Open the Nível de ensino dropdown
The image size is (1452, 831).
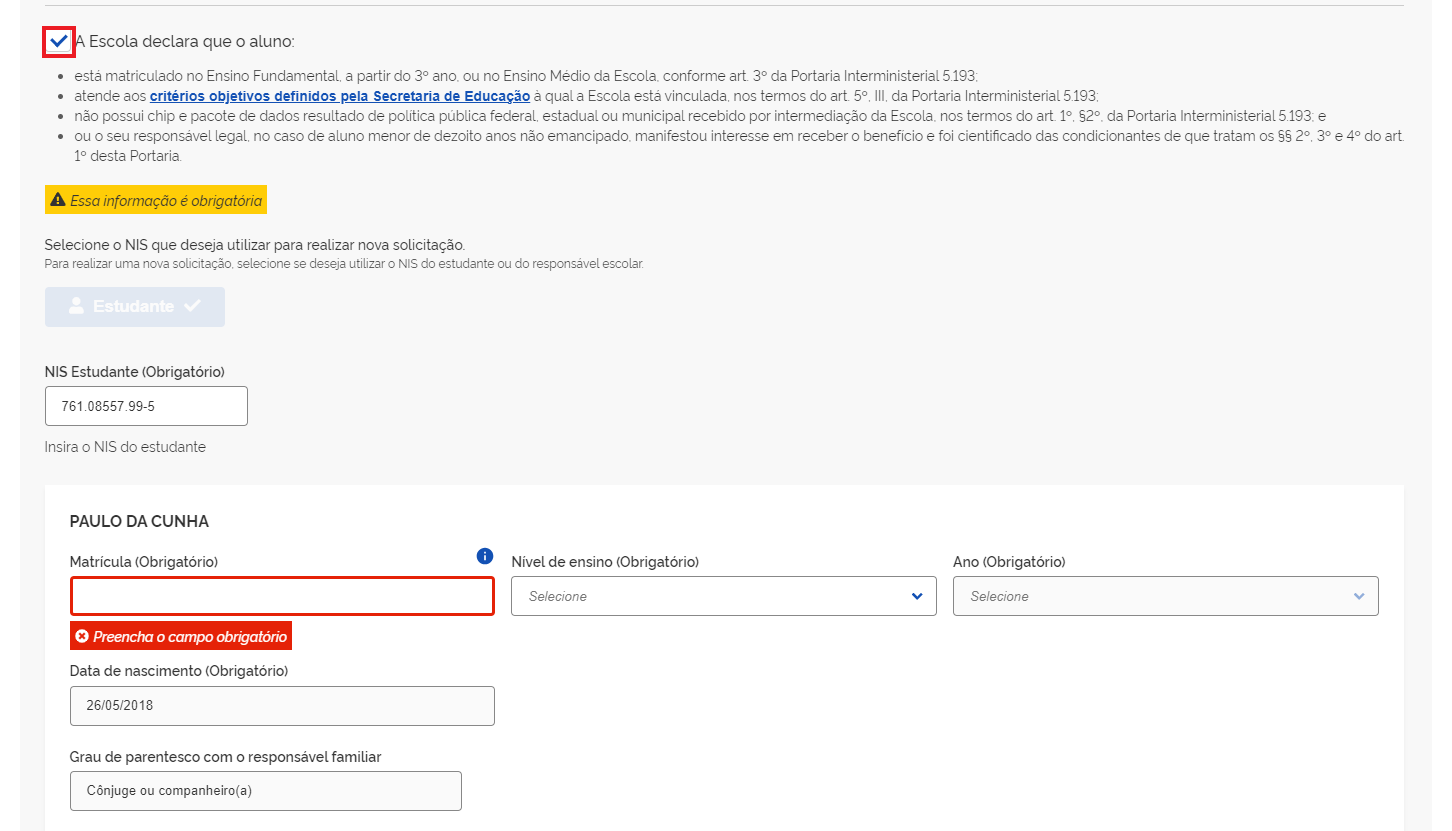pyautogui.click(x=723, y=596)
